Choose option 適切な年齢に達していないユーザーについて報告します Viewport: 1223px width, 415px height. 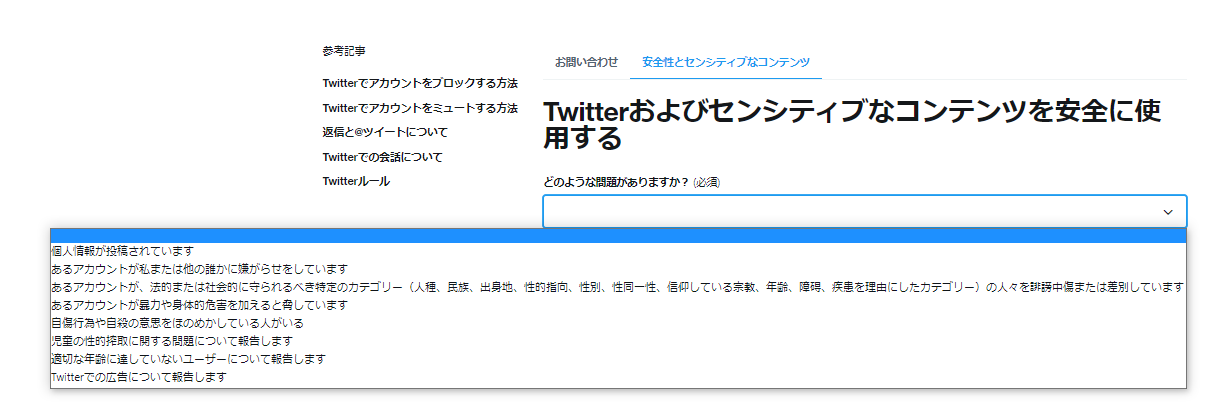point(618,359)
